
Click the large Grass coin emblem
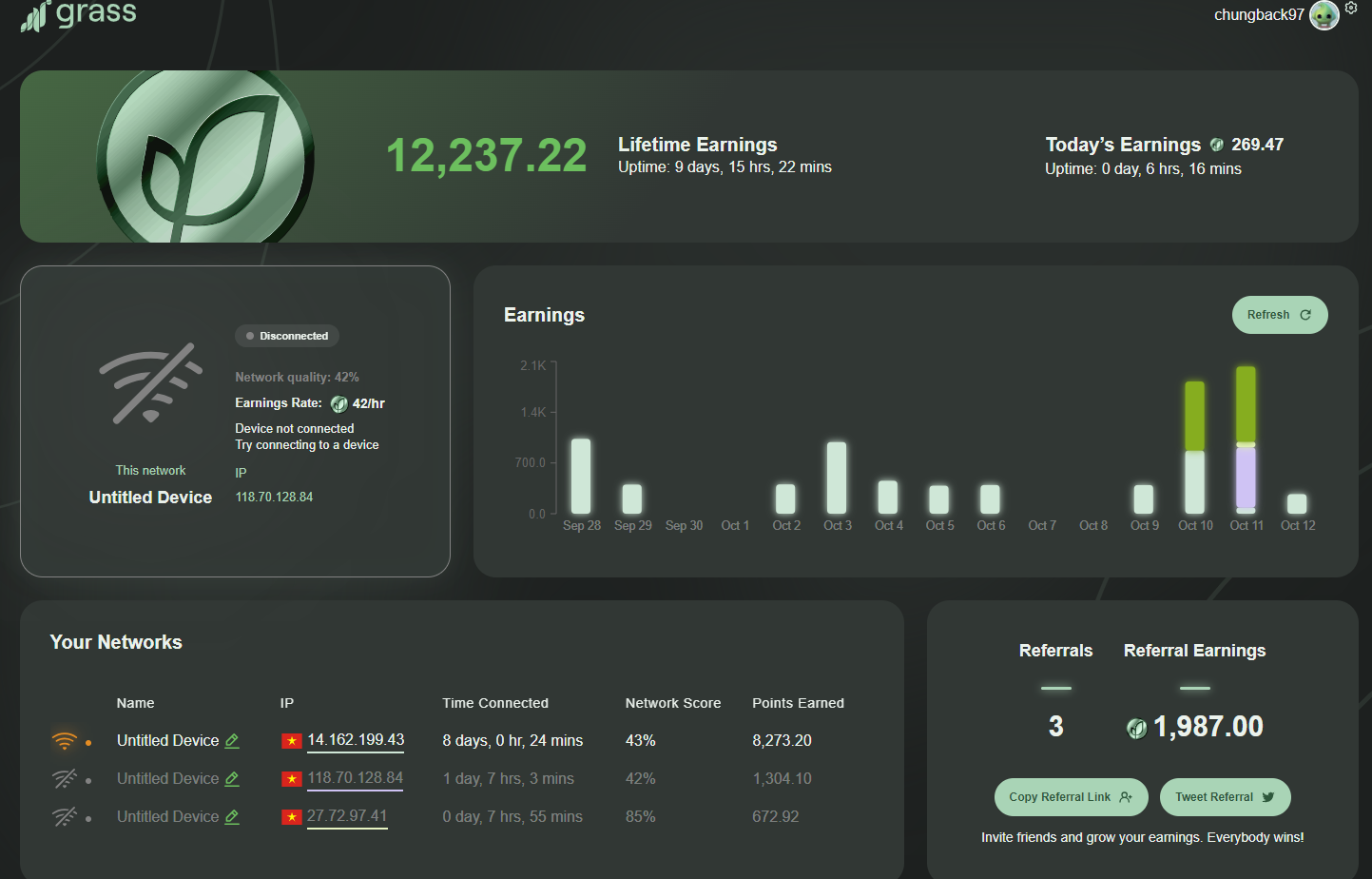[204, 157]
